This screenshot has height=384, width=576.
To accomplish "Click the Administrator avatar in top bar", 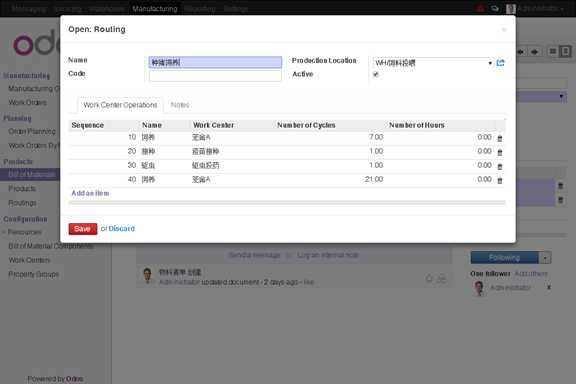I will (511, 8).
